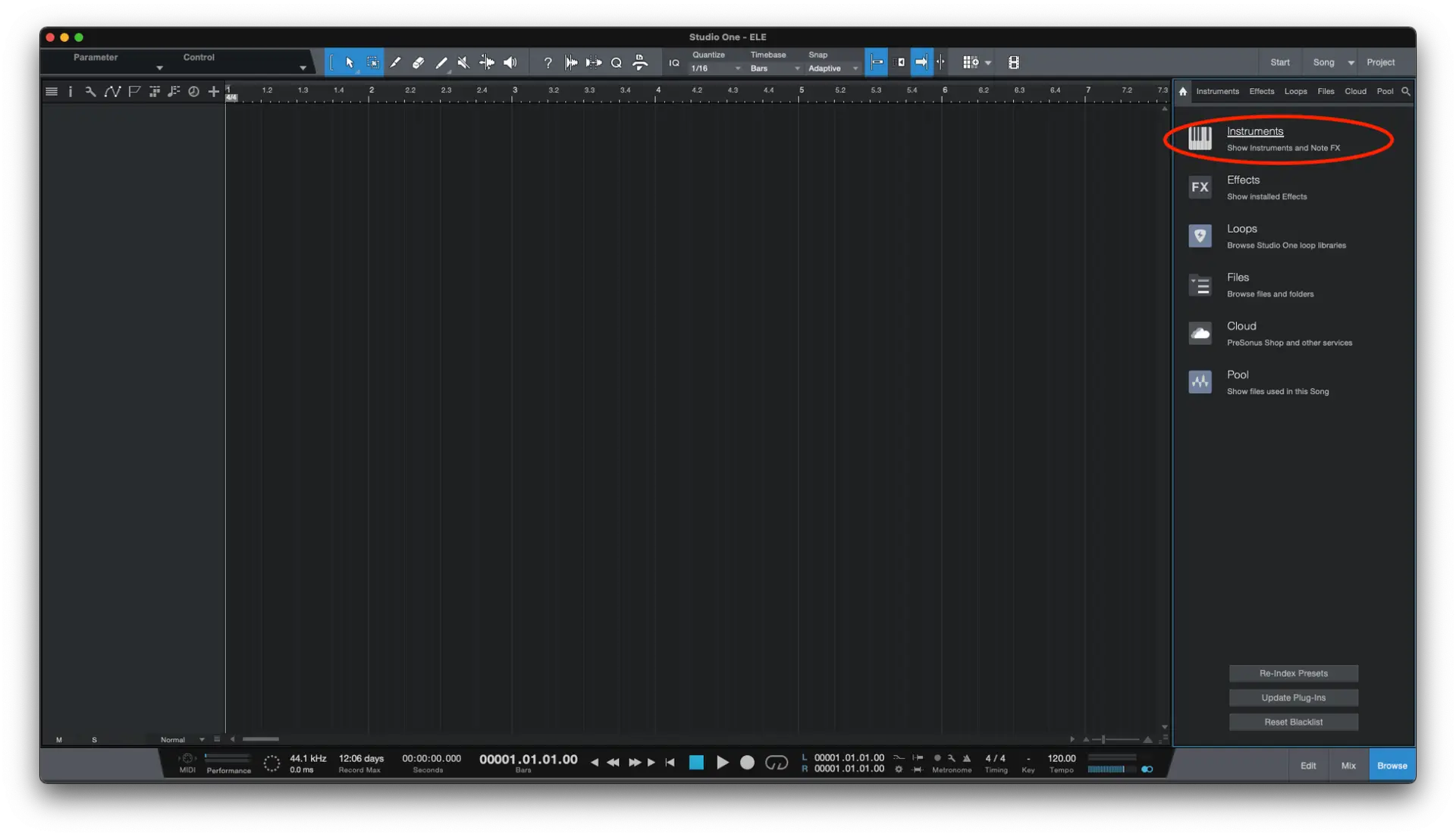The width and height of the screenshot is (1456, 837).
Task: Toggle the metronome click icon
Action: [967, 758]
